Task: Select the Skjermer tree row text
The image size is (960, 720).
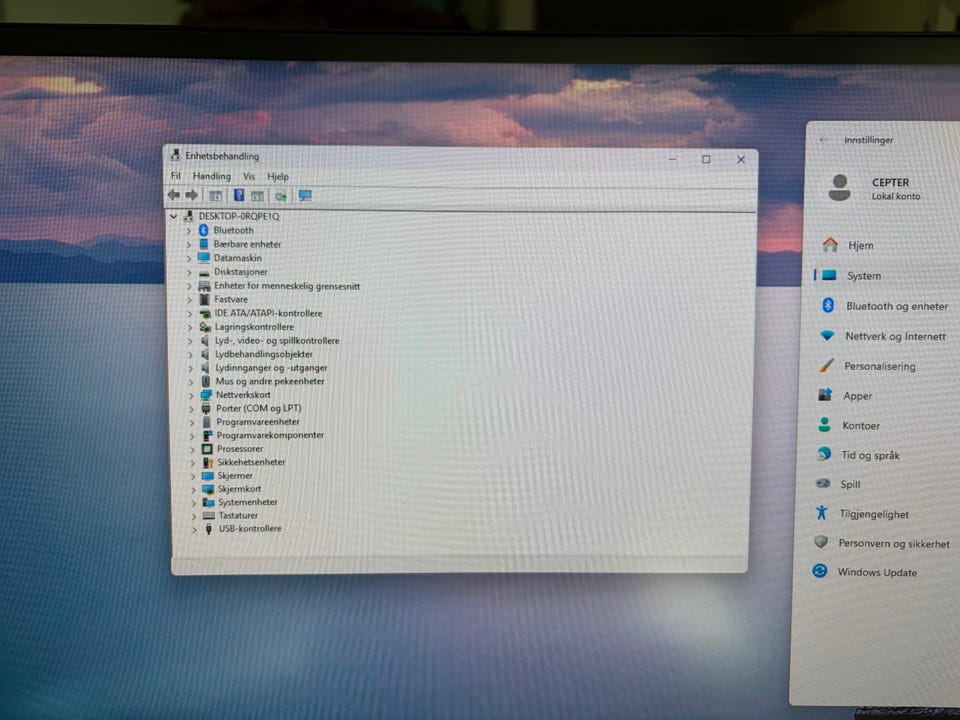Action: point(235,476)
